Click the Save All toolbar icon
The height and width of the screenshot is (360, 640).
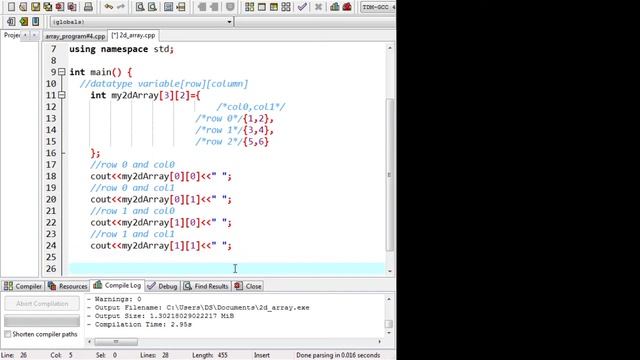(x=48, y=7)
